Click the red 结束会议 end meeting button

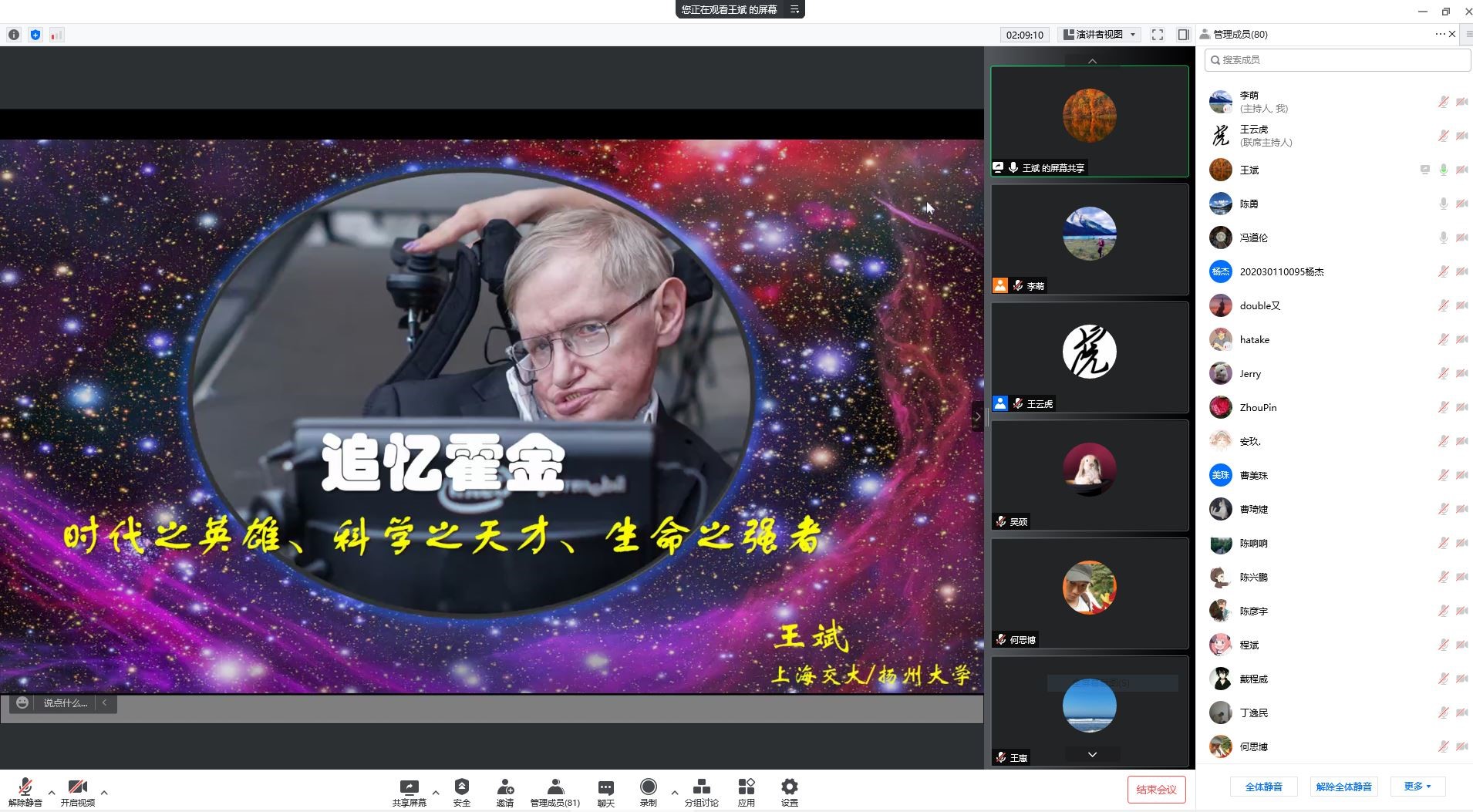tap(1155, 790)
